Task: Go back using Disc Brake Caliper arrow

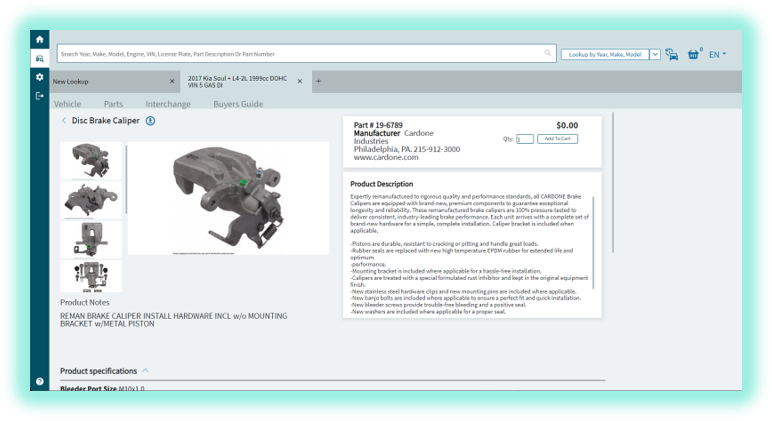Action: (x=64, y=120)
